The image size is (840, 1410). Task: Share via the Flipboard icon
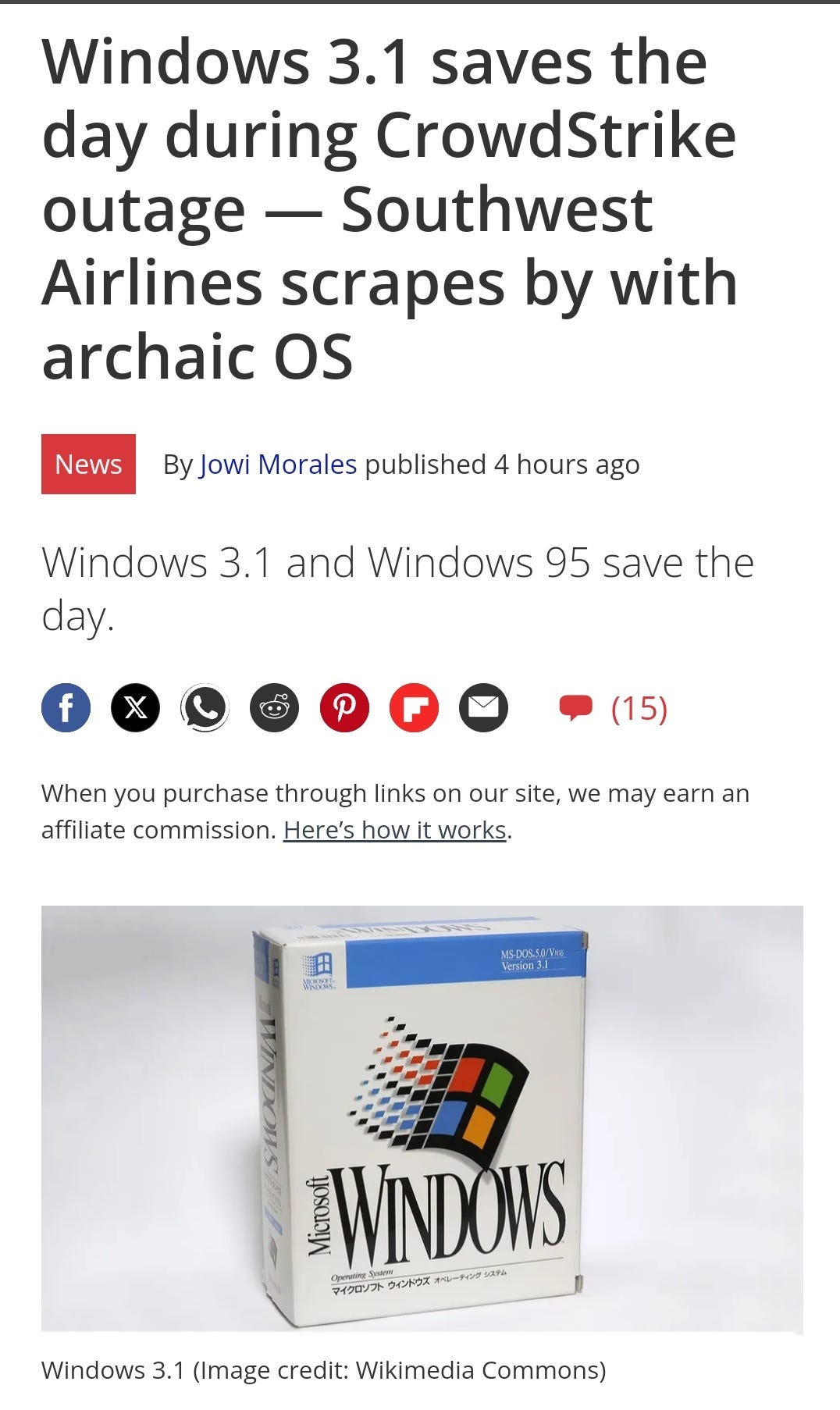(414, 707)
